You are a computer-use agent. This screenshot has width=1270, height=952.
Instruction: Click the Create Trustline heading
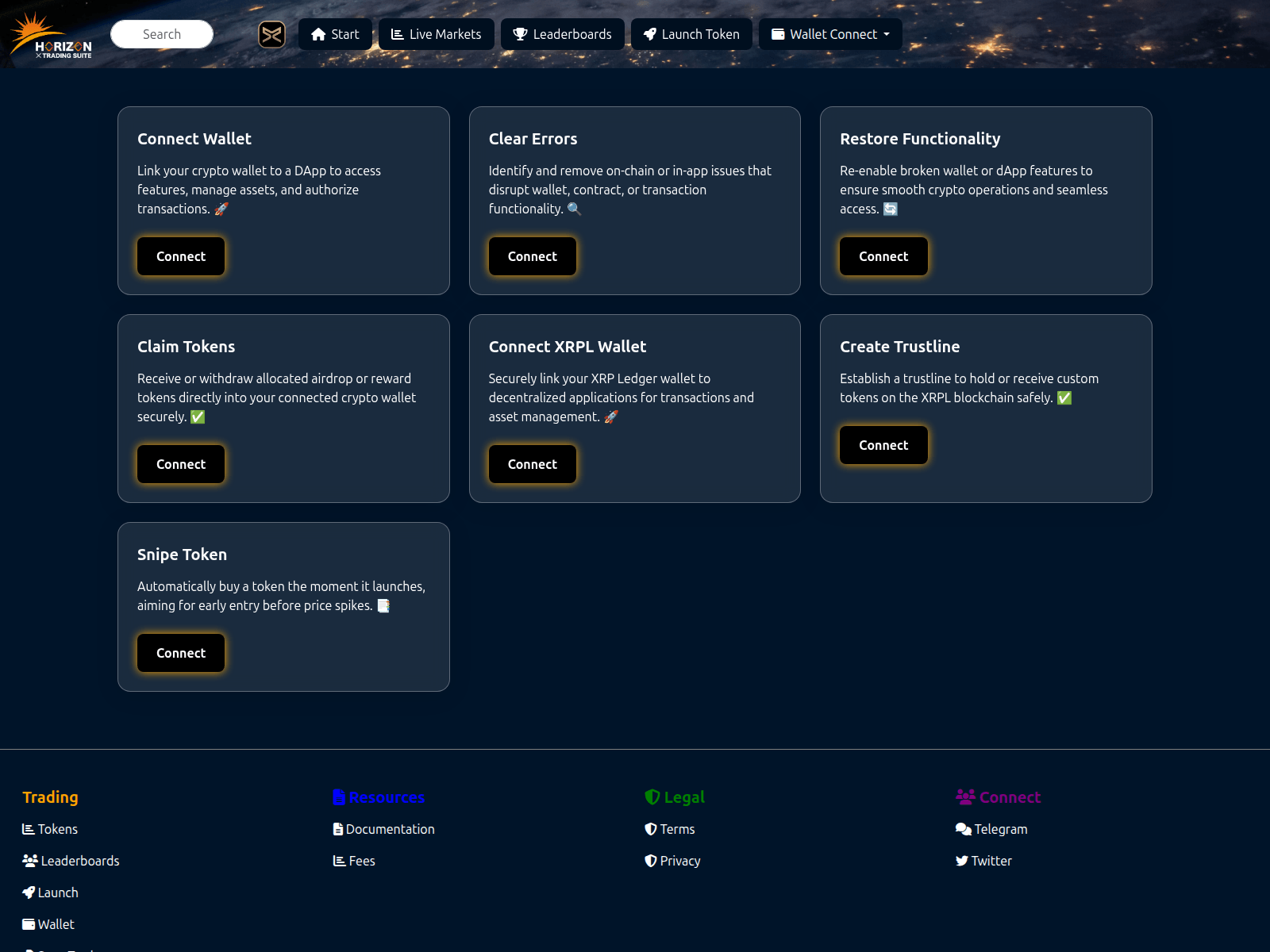[899, 347]
